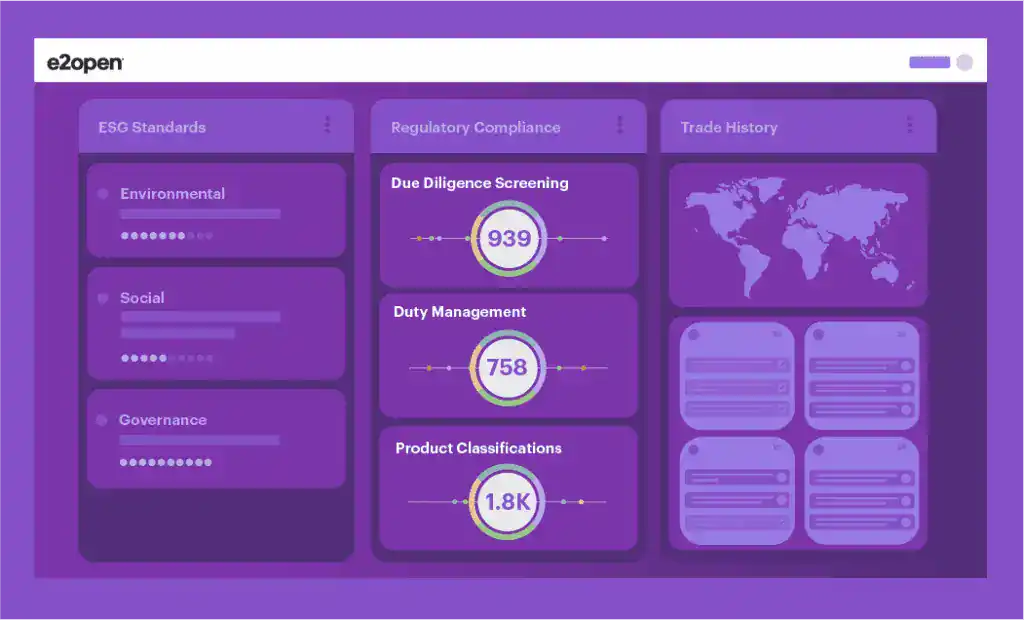This screenshot has width=1024, height=620.
Task: Click the 939 circular gauge
Action: click(509, 238)
